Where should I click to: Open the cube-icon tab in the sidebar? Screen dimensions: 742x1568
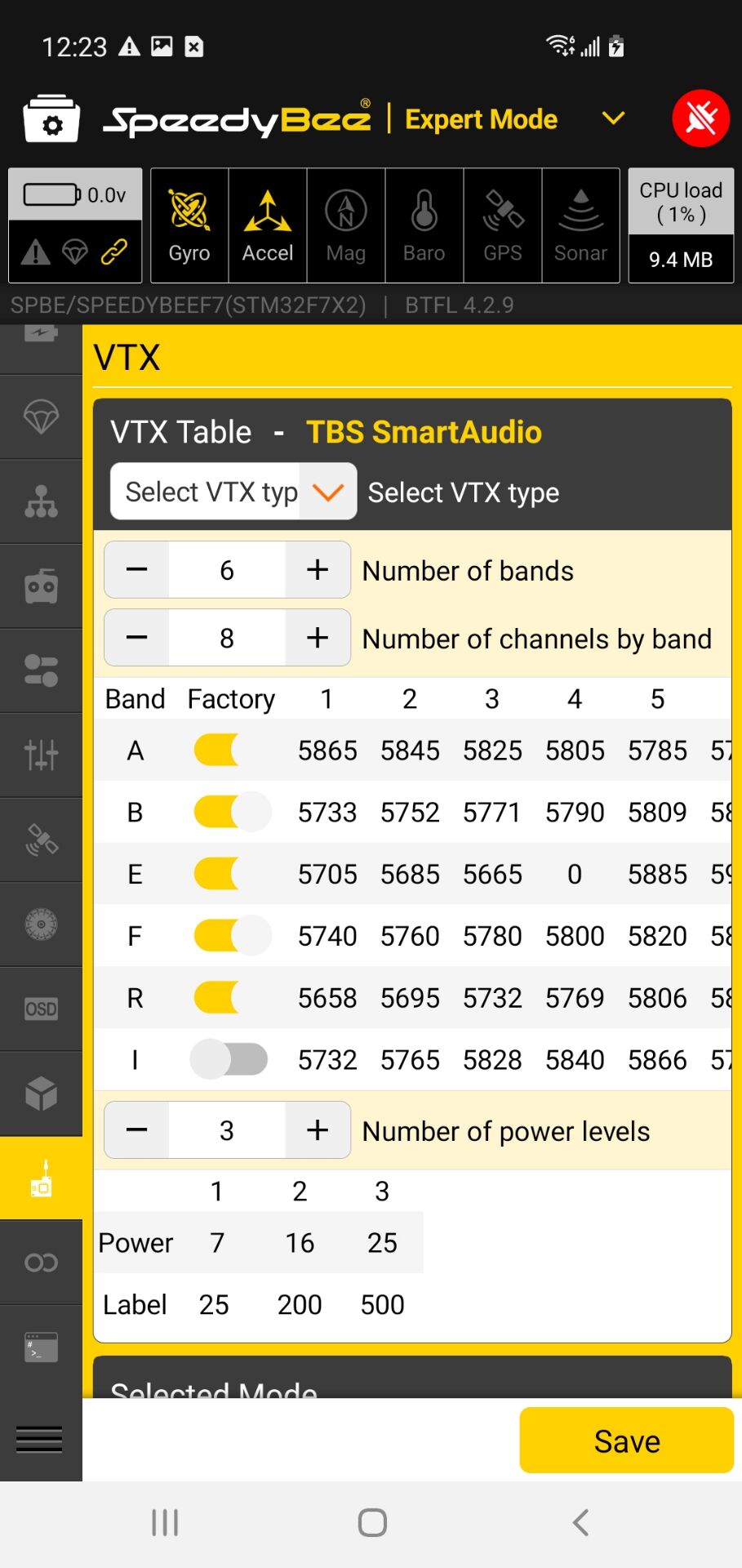(41, 1094)
